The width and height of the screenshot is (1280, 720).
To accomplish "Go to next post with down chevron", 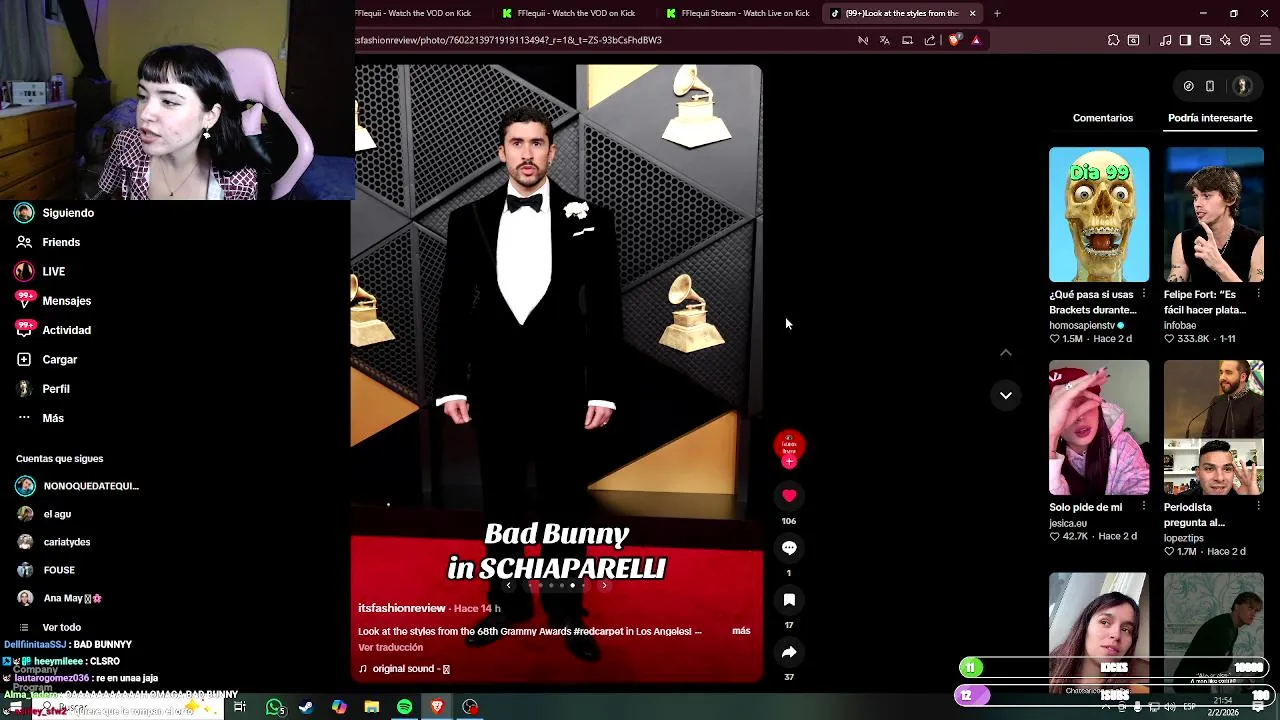I will point(1006,395).
